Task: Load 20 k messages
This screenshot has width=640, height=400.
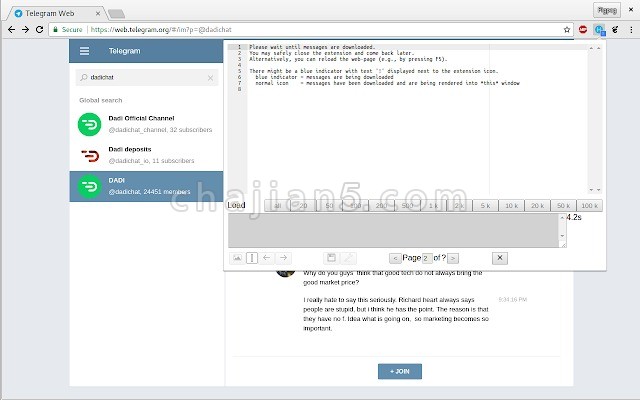Action: (538, 206)
